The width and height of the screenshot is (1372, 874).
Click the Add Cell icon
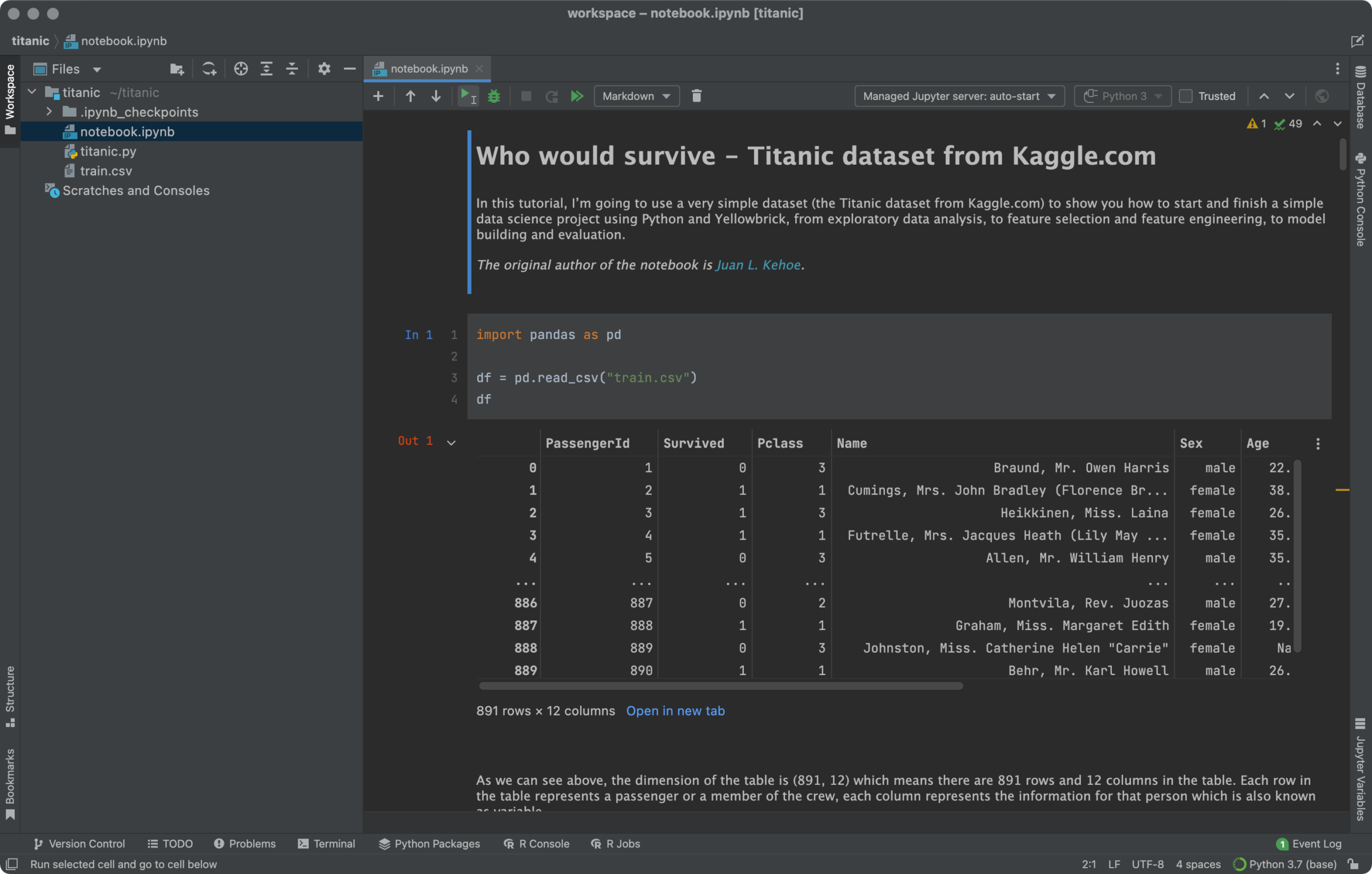tap(378, 96)
